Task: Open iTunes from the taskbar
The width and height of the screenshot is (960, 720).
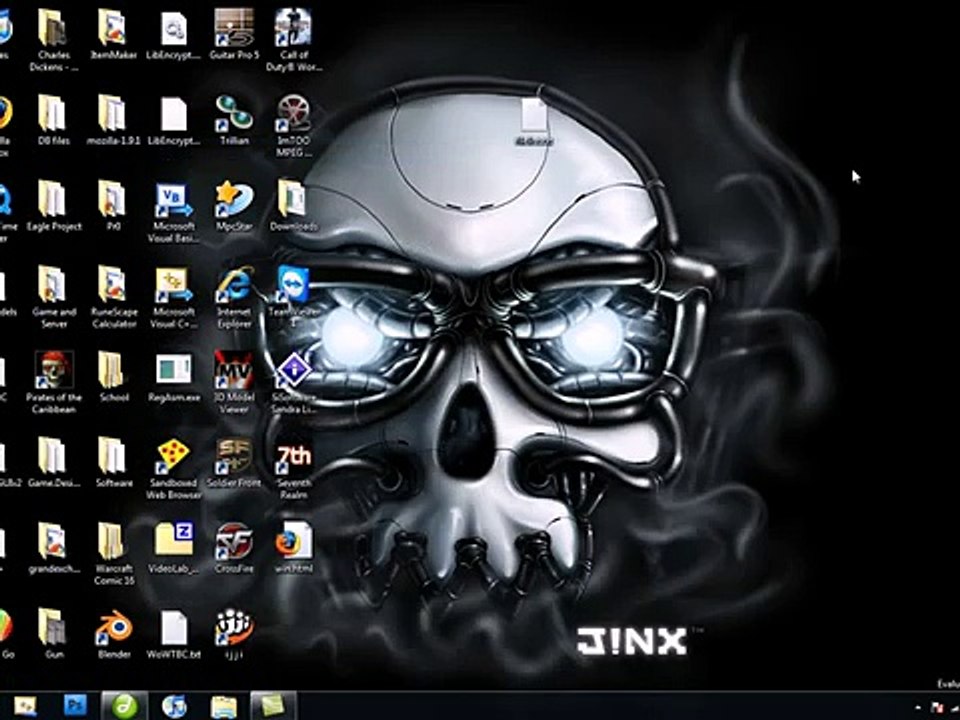Action: [x=174, y=706]
